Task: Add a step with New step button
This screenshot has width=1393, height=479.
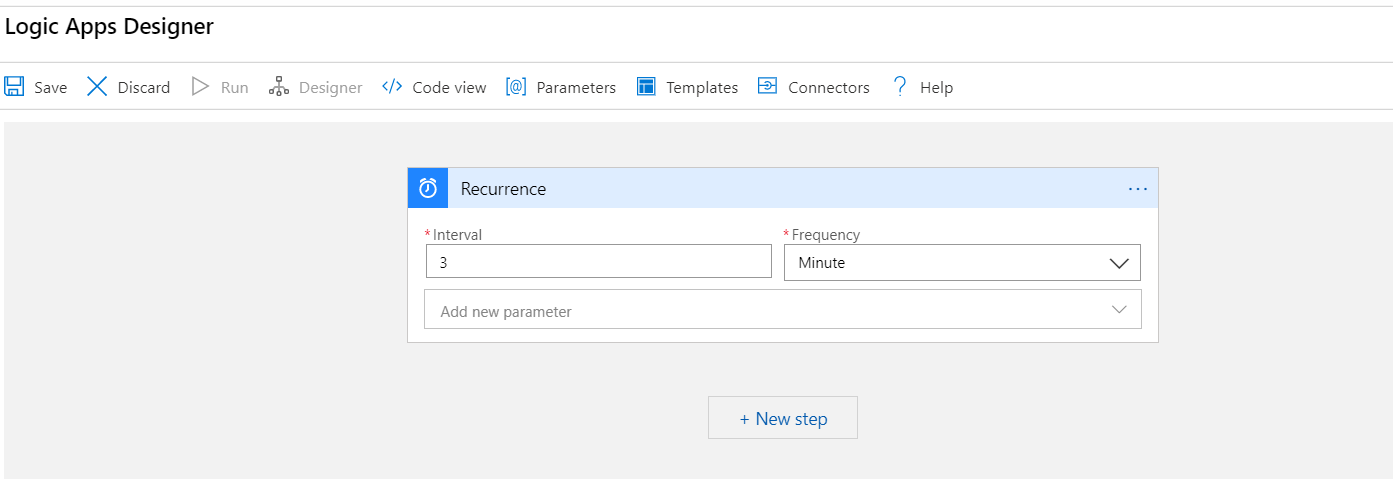Action: pyautogui.click(x=783, y=418)
